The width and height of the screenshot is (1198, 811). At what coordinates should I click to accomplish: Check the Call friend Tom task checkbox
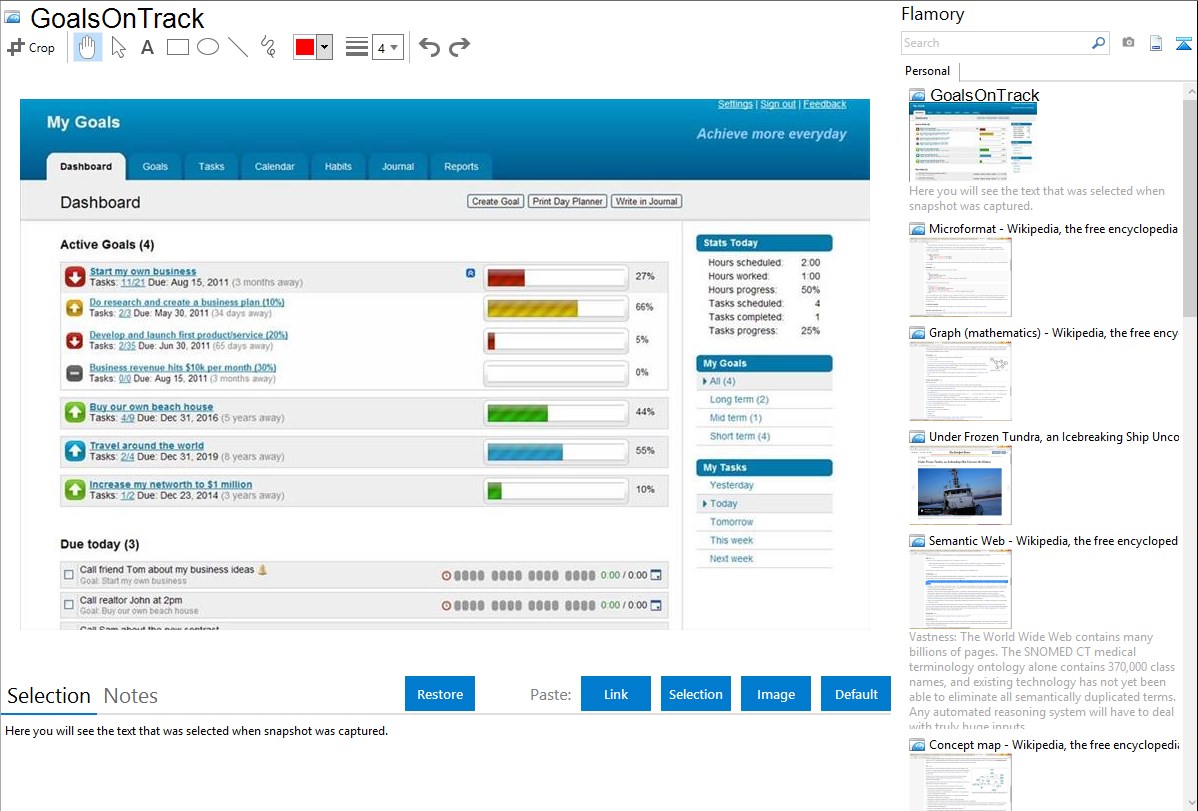(x=69, y=574)
